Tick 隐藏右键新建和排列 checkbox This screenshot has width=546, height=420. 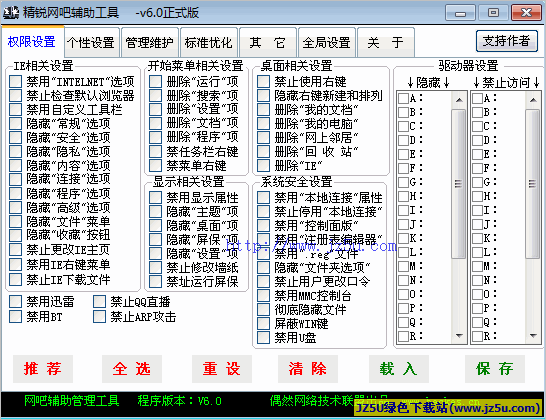click(264, 95)
